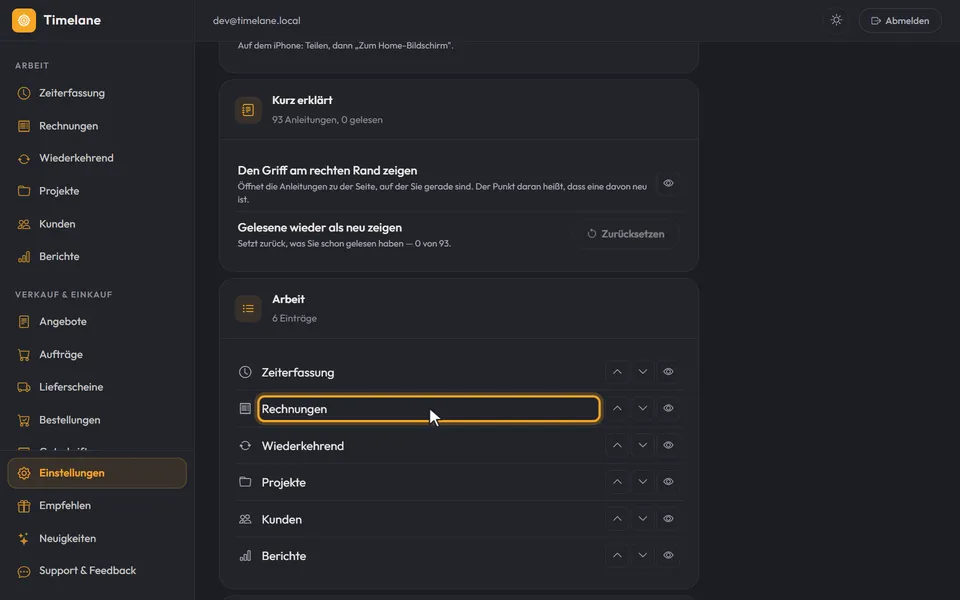Move Zeiterfassung entry up
The width and height of the screenshot is (960, 600).
coord(617,372)
